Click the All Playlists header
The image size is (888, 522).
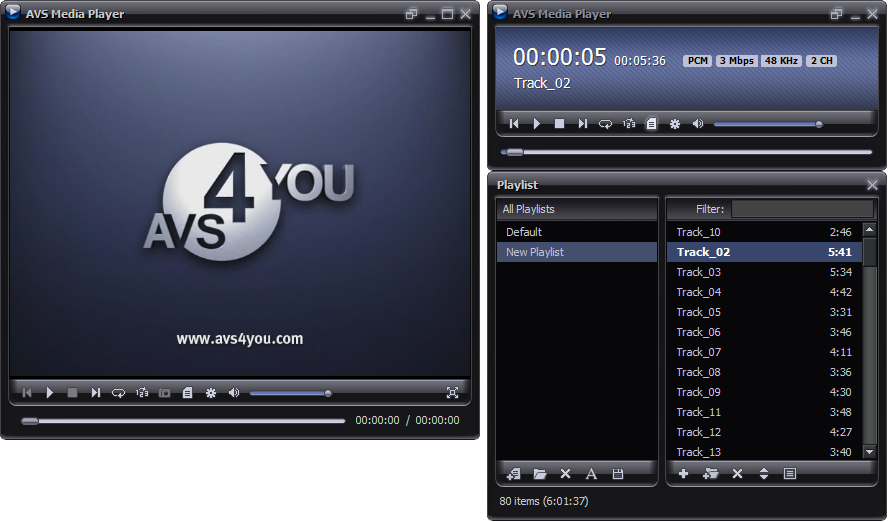pyautogui.click(x=577, y=209)
